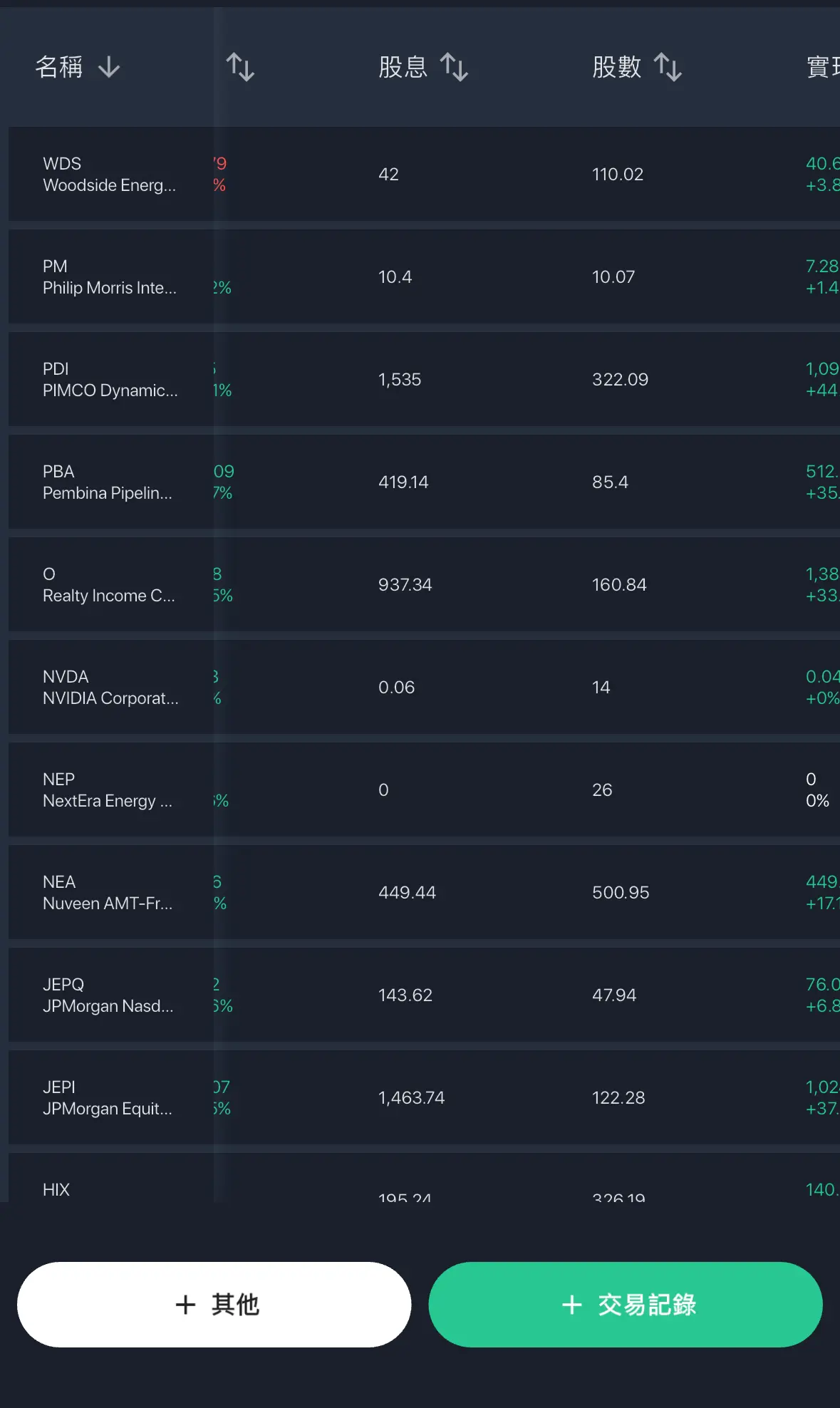Click the plus icon in 交易記錄 button
The image size is (840, 1408).
[572, 1305]
